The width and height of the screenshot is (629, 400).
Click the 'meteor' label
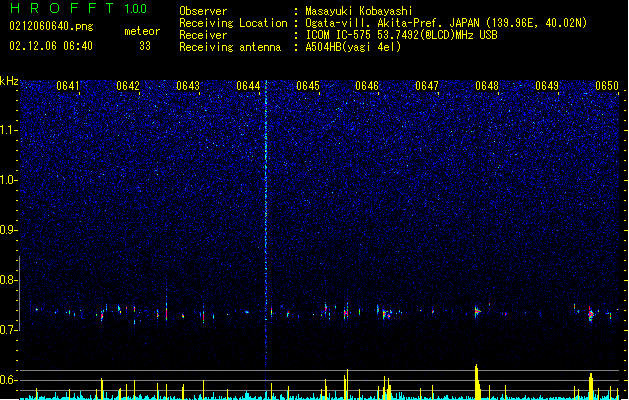(x=142, y=31)
